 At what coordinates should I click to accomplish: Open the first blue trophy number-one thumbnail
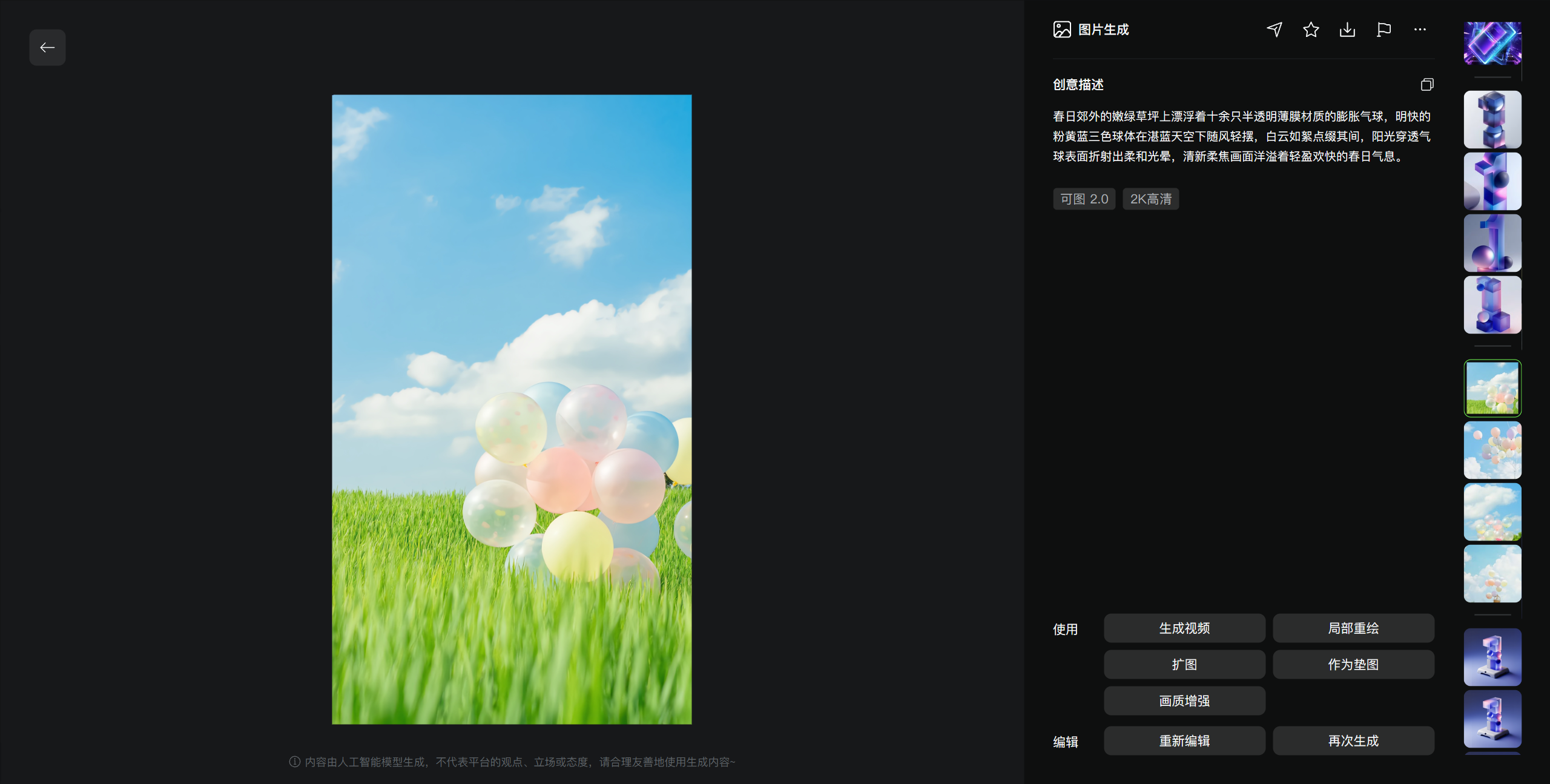click(1492, 657)
